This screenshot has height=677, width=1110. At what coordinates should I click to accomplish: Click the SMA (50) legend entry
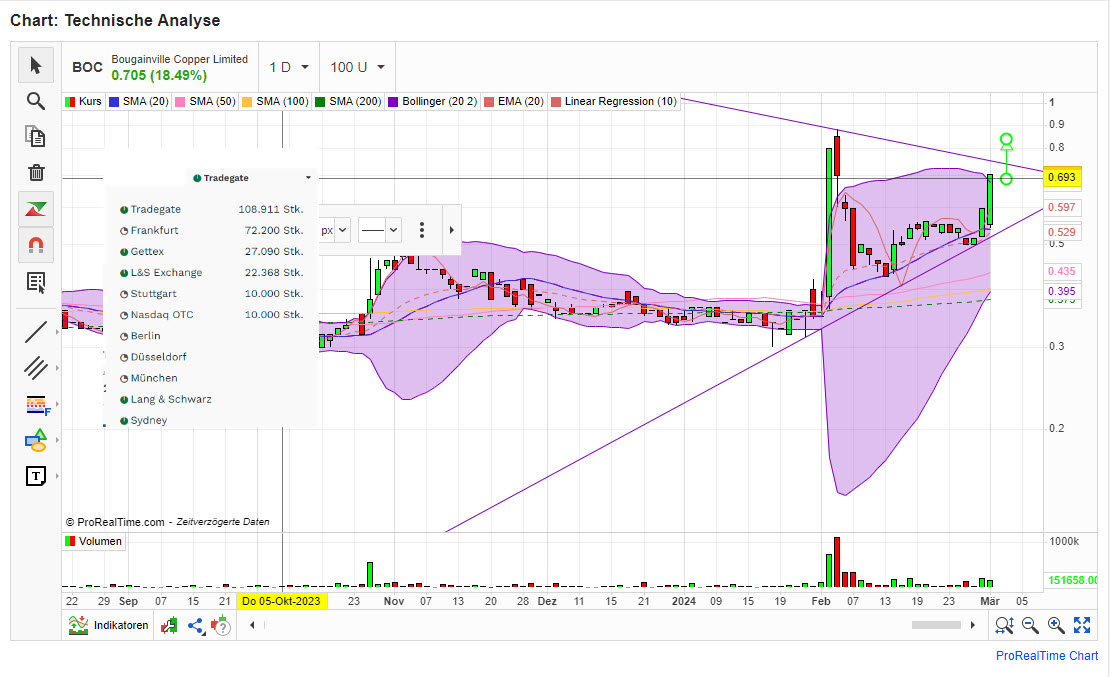pyautogui.click(x=205, y=101)
